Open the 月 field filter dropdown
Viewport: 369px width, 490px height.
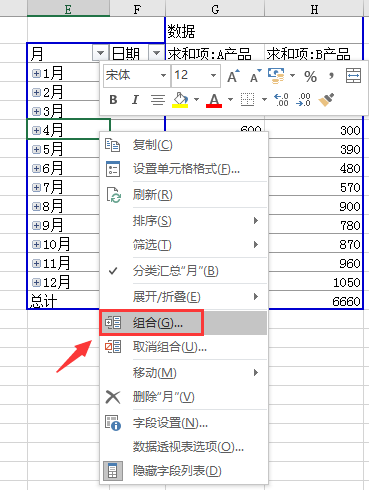pyautogui.click(x=100, y=53)
